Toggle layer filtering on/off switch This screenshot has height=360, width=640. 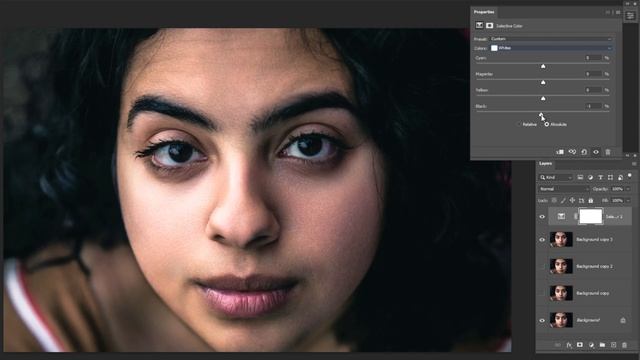point(630,176)
